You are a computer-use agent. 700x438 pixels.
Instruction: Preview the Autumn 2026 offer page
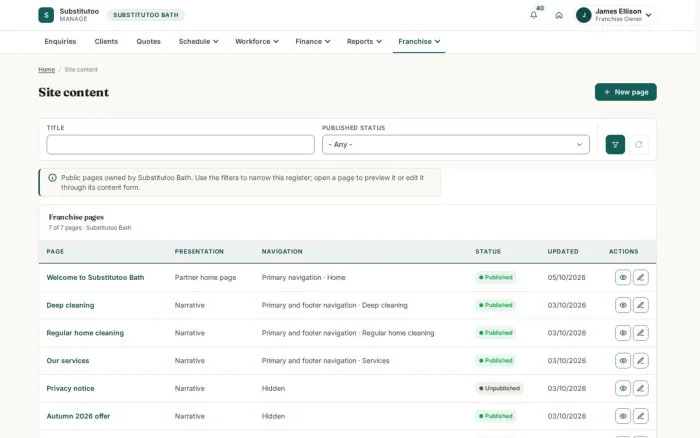[623, 416]
